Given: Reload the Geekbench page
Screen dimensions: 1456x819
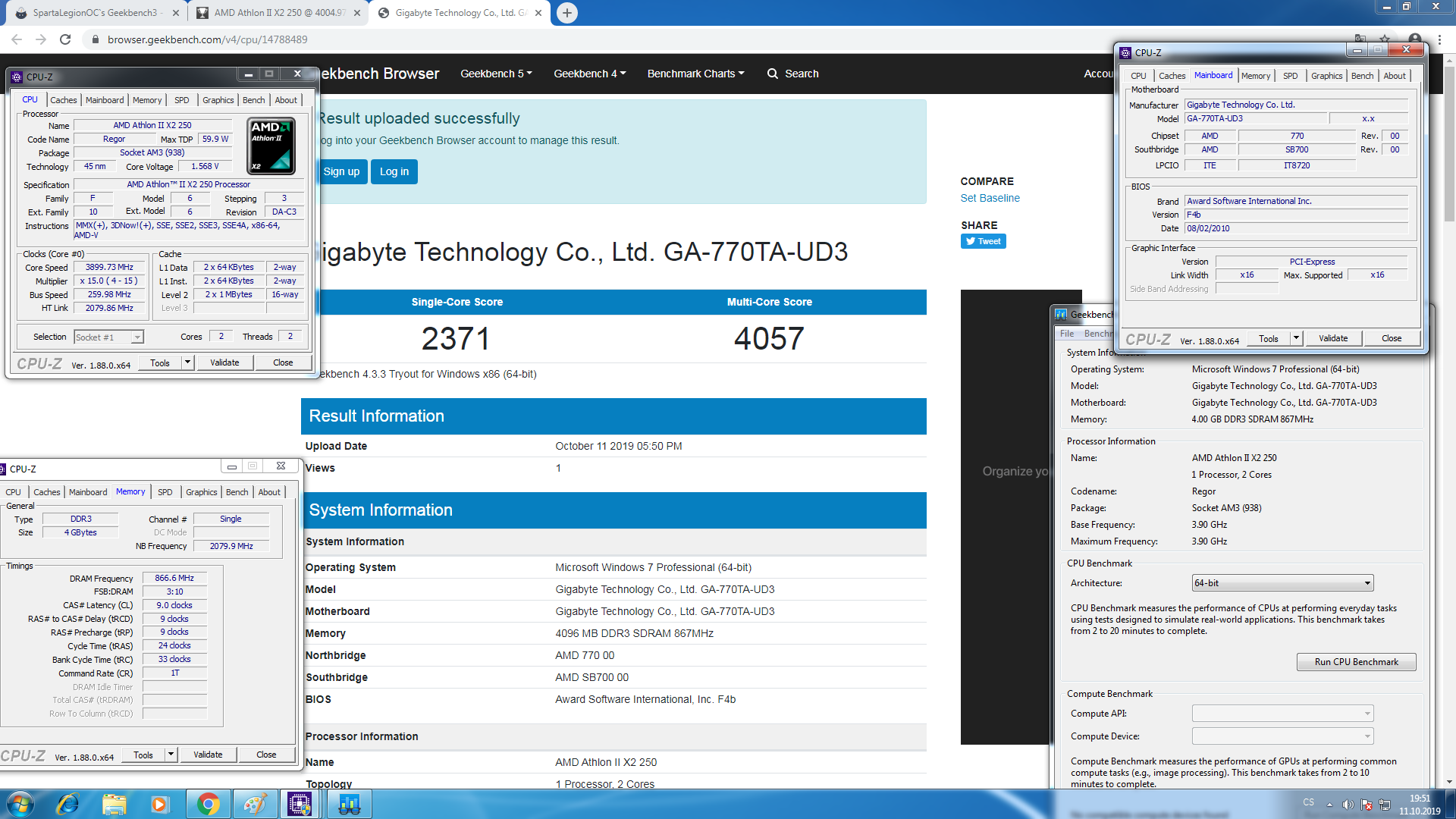Looking at the screenshot, I should click(65, 39).
